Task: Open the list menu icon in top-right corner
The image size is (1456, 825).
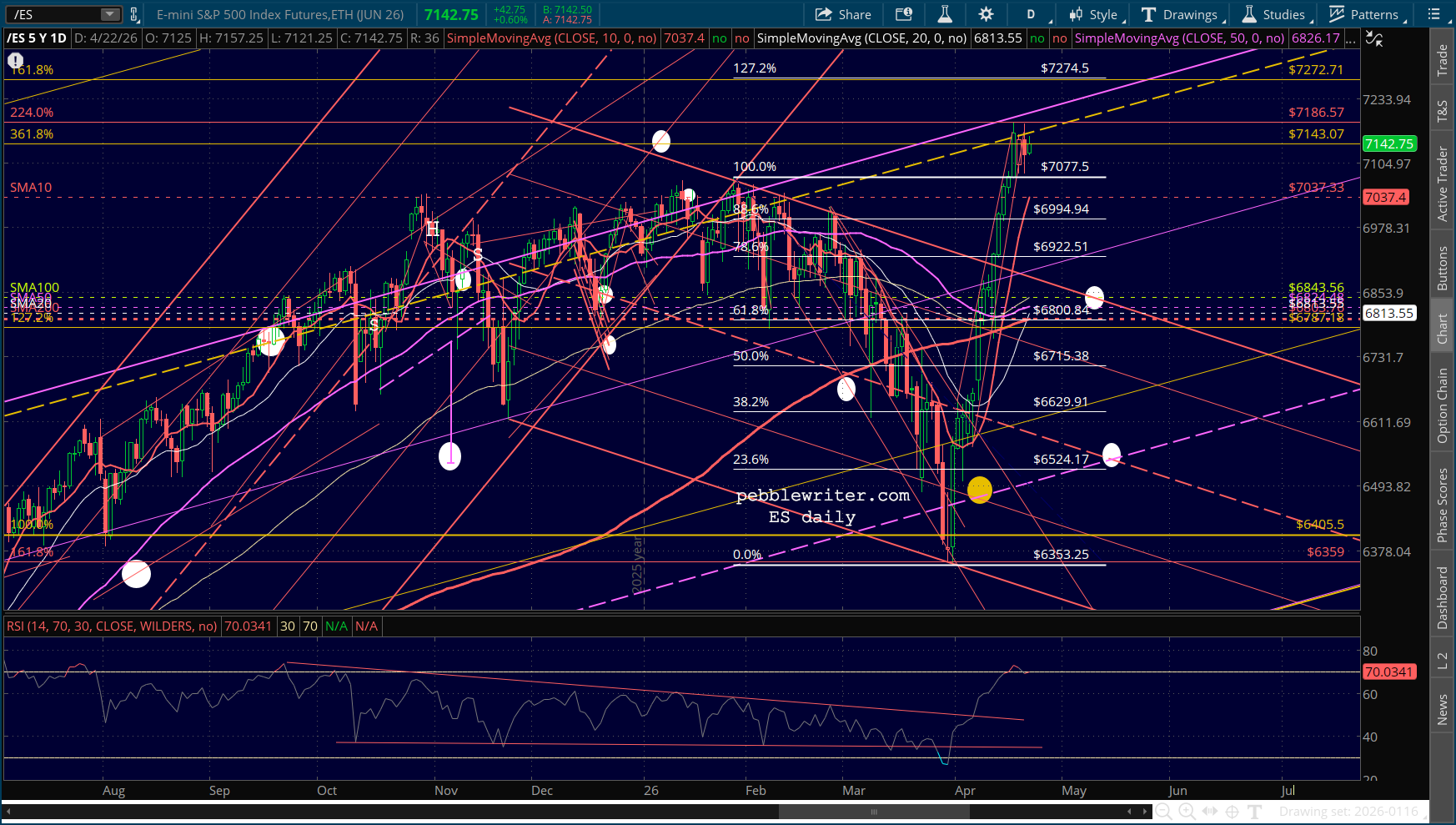Action: 1434,14
